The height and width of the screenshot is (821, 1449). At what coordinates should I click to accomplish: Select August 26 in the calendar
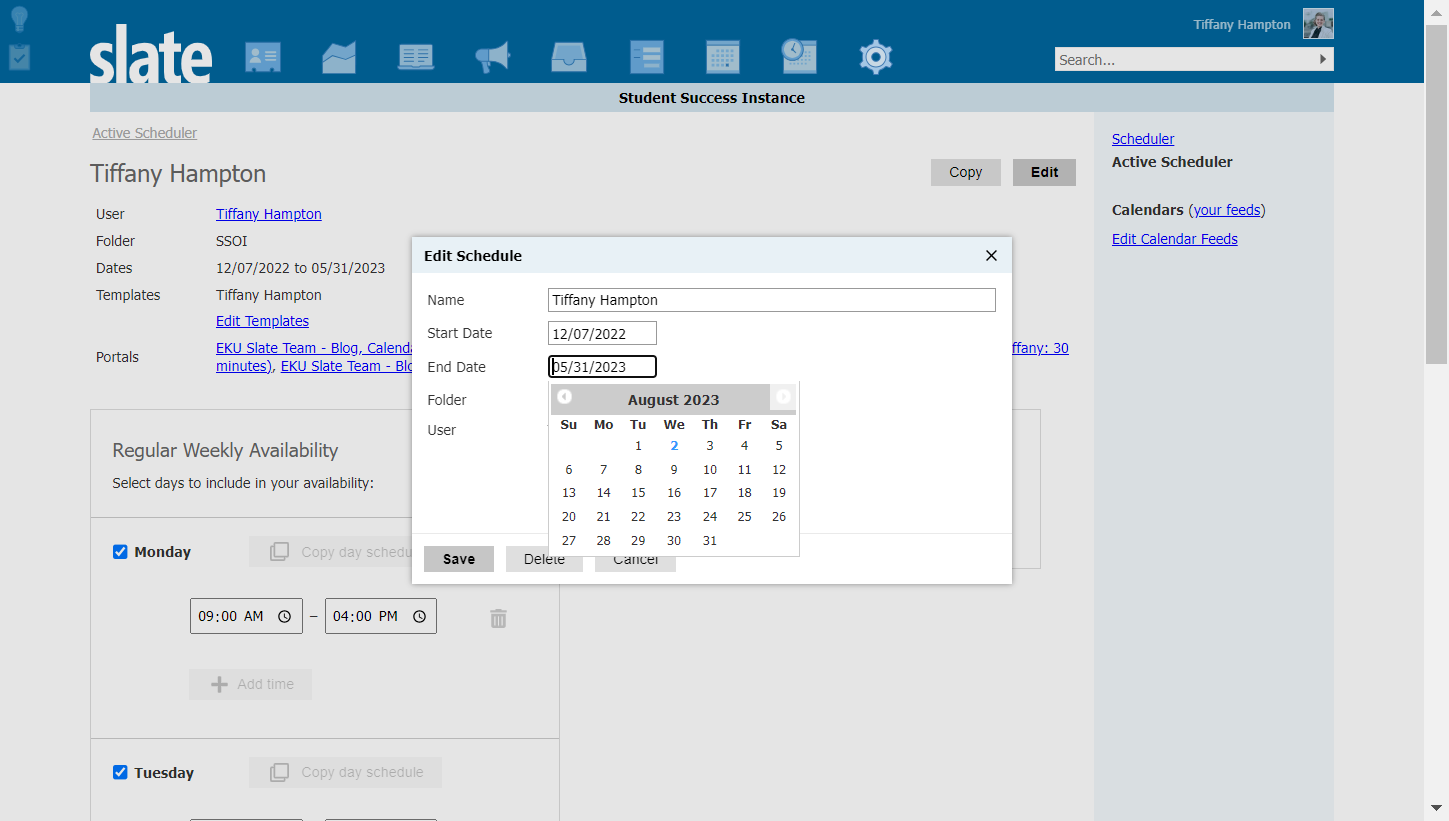(779, 517)
